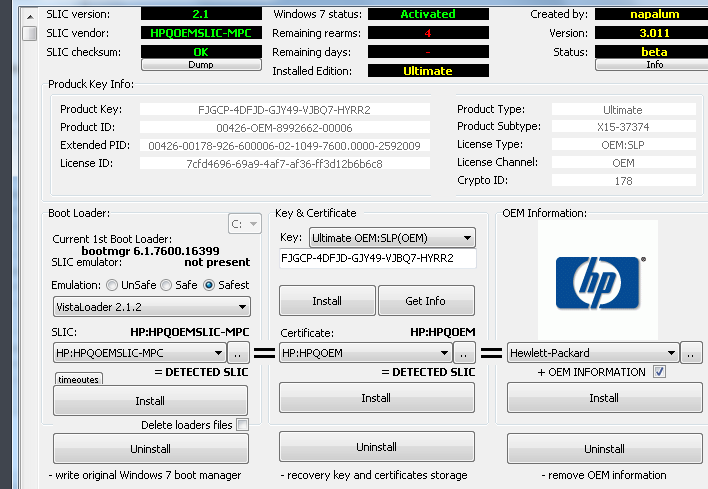Toggle the Delete loaders files checkbox
The image size is (708, 489).
point(242,425)
